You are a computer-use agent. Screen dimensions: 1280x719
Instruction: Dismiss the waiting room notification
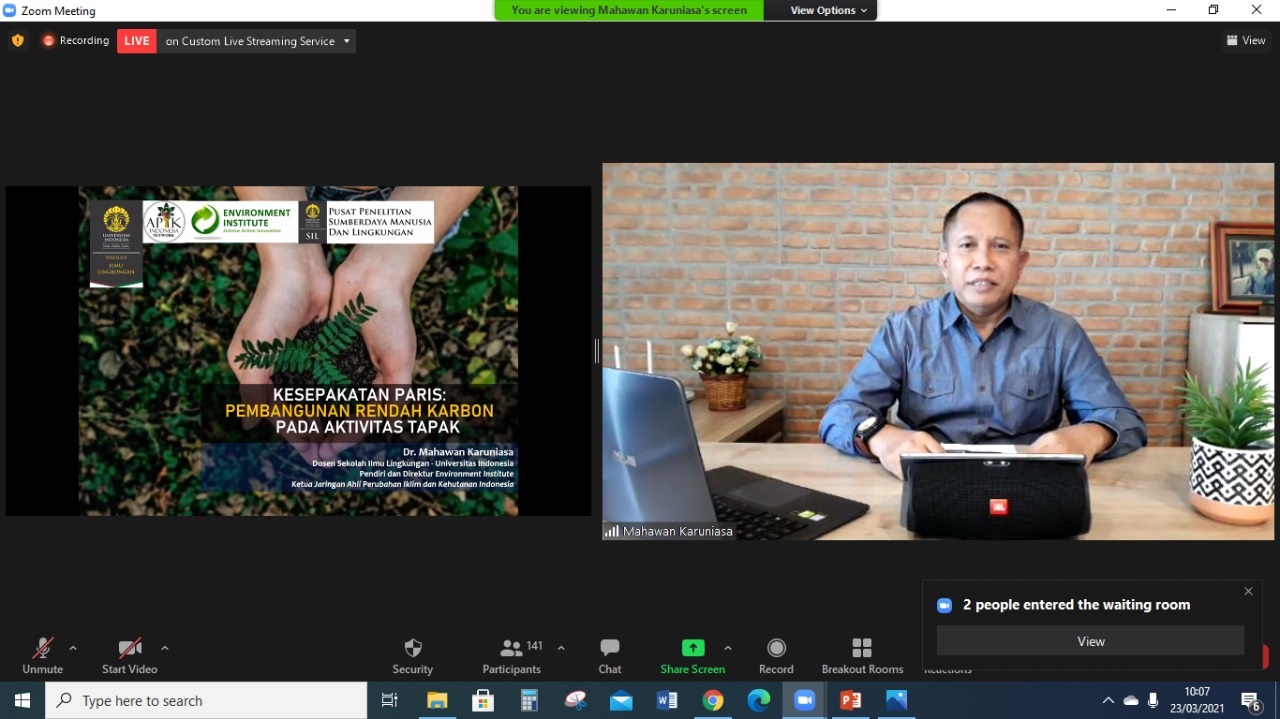[x=1248, y=591]
